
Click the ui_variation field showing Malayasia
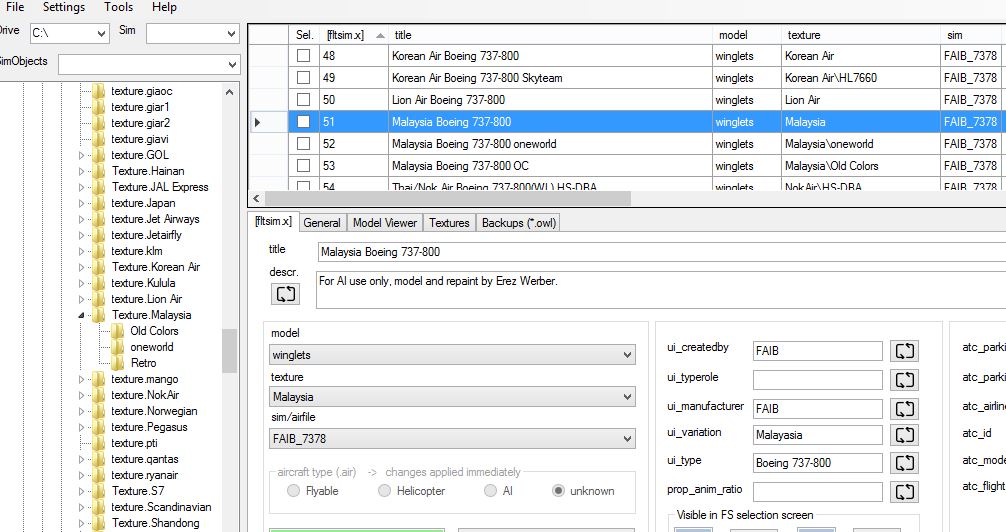click(818, 435)
